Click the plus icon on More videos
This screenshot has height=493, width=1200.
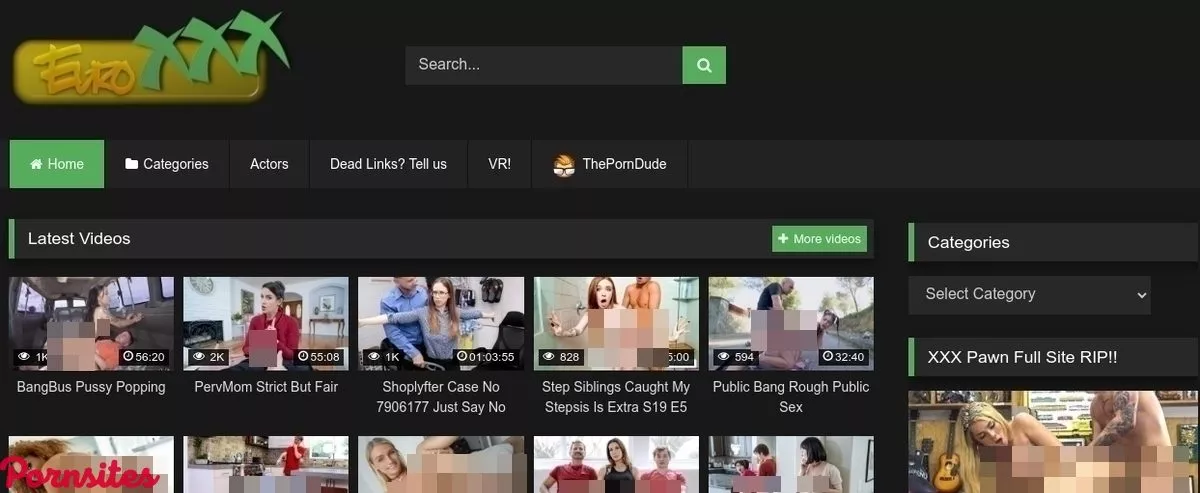[x=783, y=239]
